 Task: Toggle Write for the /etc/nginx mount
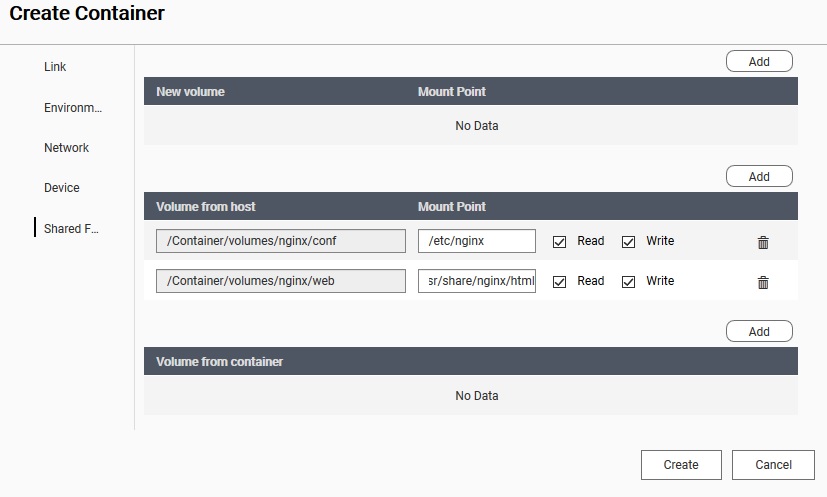pos(629,241)
